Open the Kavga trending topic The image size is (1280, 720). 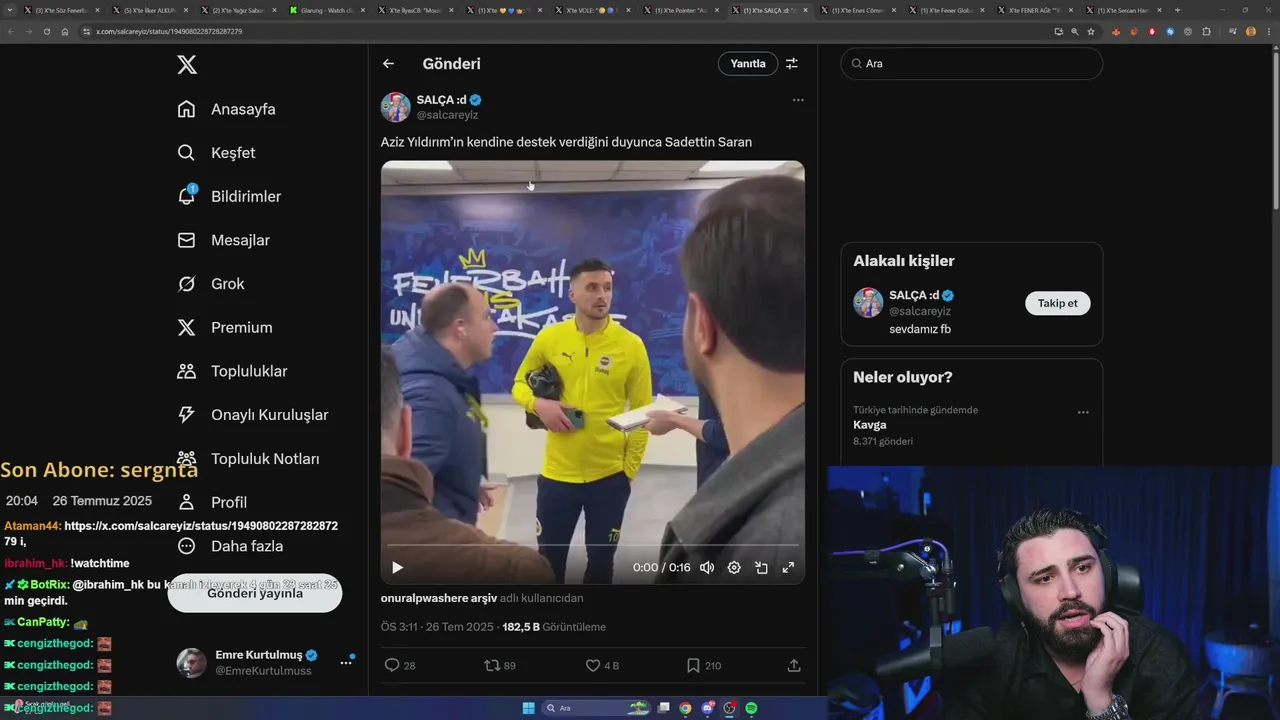(870, 425)
